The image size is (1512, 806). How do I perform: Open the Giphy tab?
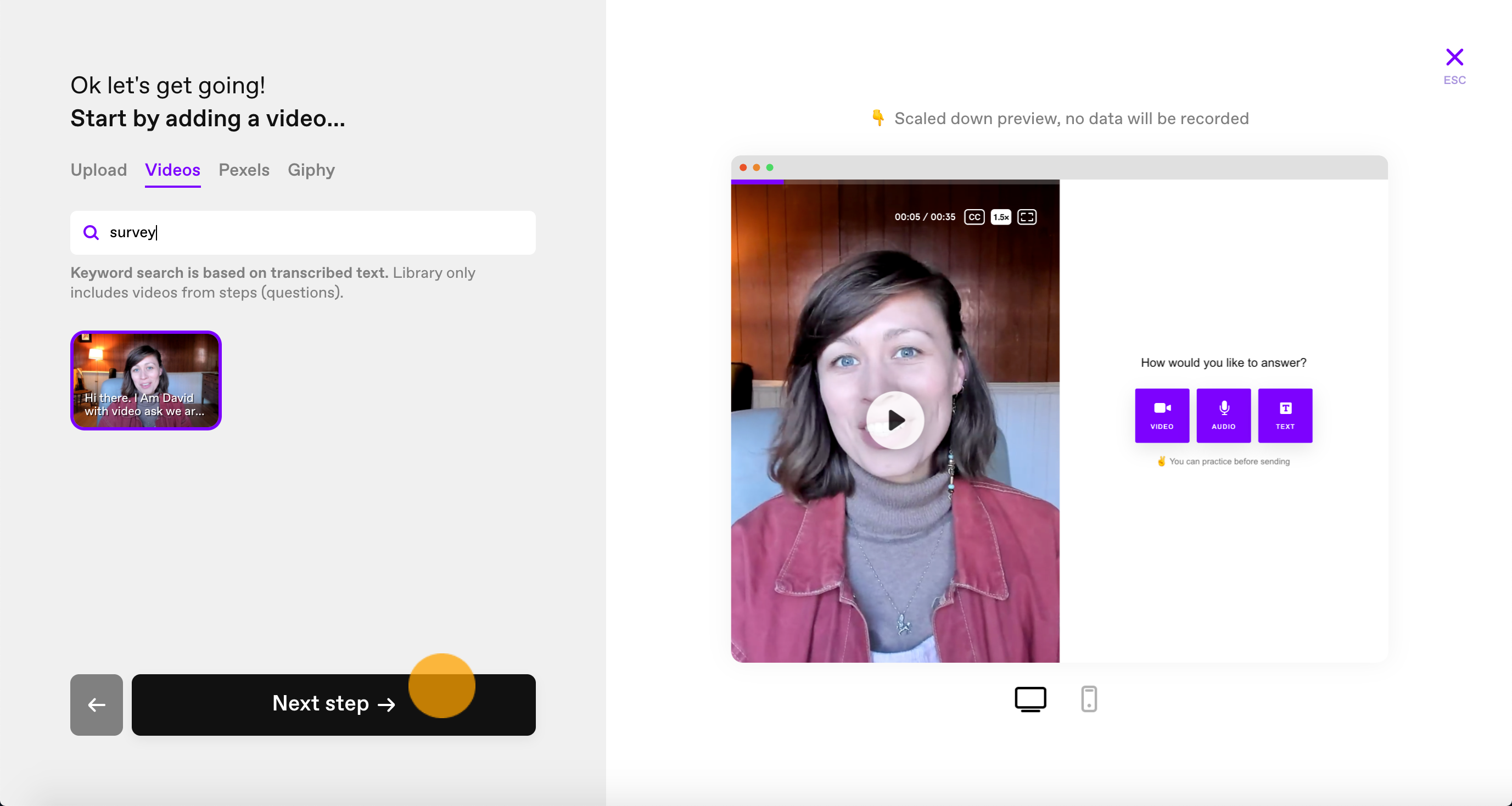coord(311,170)
